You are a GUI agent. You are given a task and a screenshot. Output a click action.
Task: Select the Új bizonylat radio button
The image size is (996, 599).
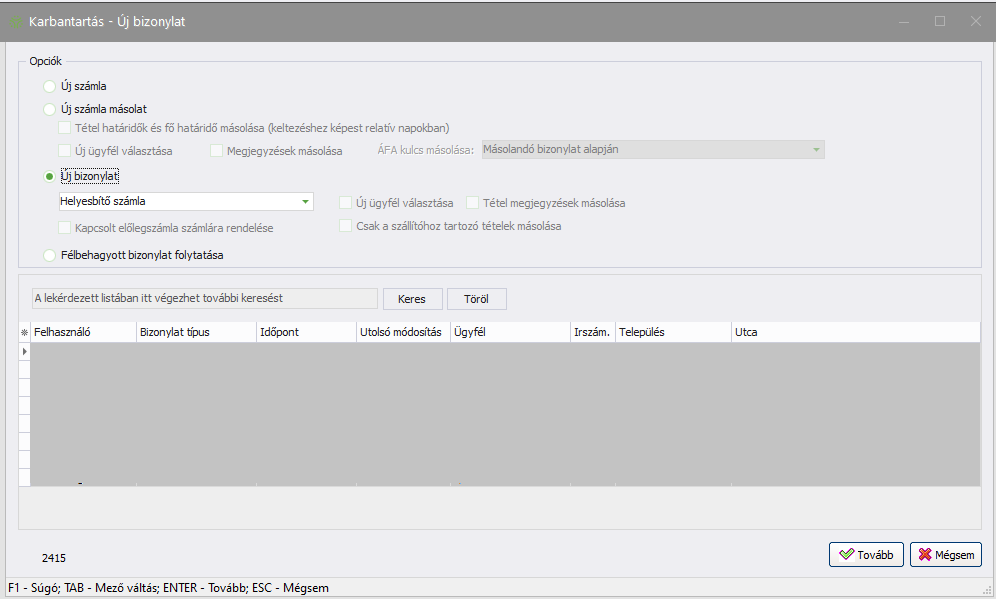coord(50,176)
